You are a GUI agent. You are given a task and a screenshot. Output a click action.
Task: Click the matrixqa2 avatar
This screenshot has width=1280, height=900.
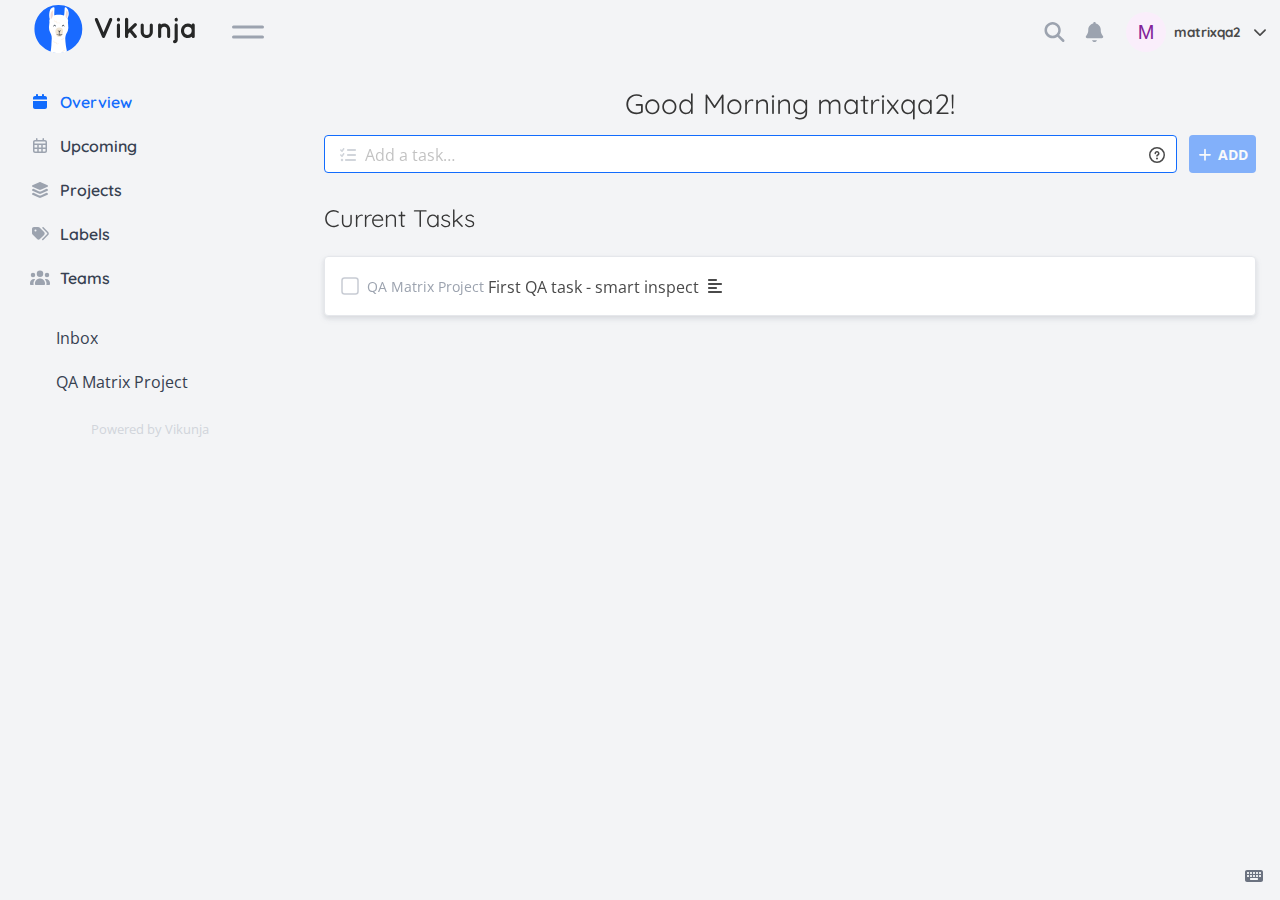(x=1146, y=32)
